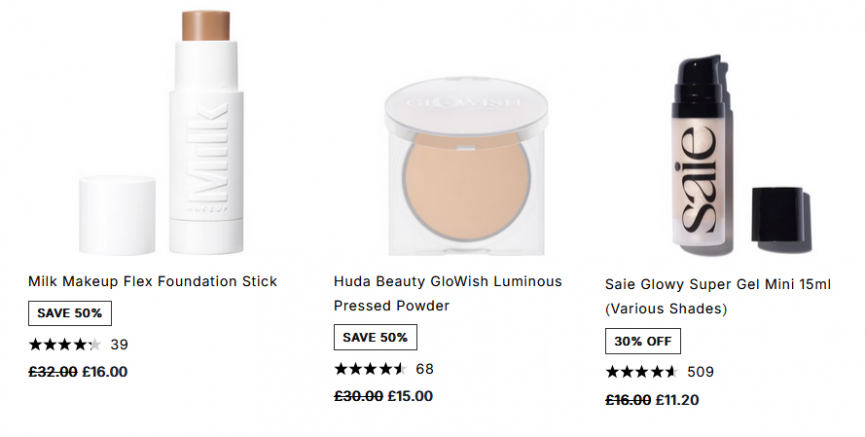Click star rating for Saie Super Gel
This screenshot has height=437, width=865.
[642, 372]
